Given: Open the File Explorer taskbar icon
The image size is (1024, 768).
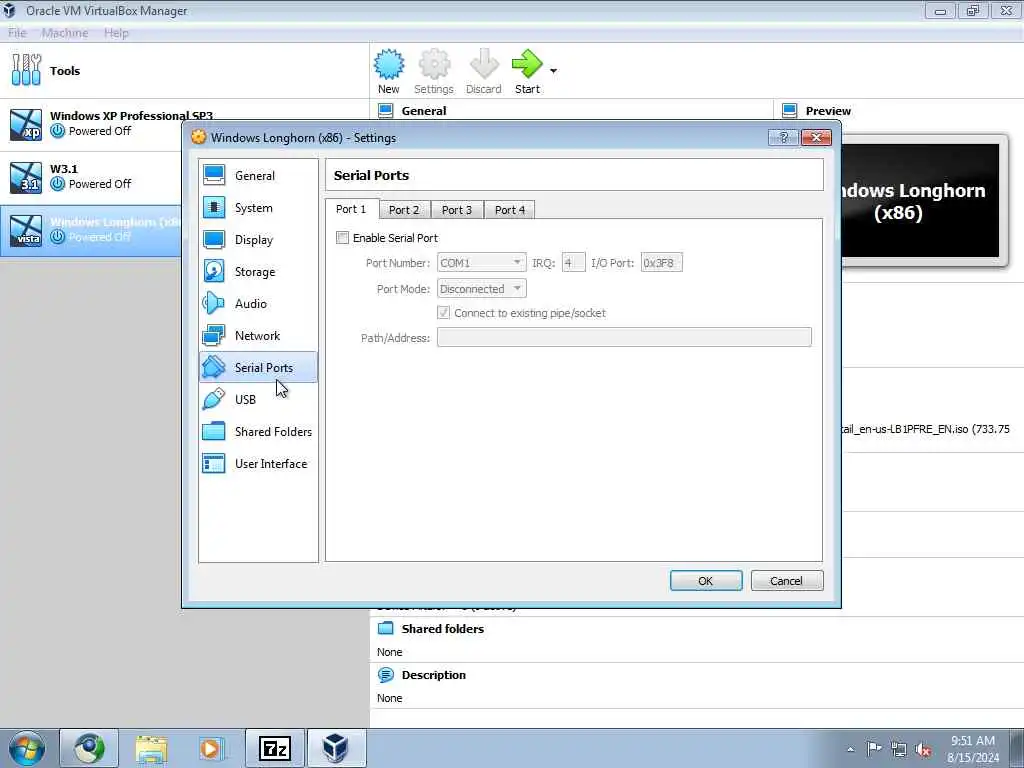Looking at the screenshot, I should tap(152, 748).
